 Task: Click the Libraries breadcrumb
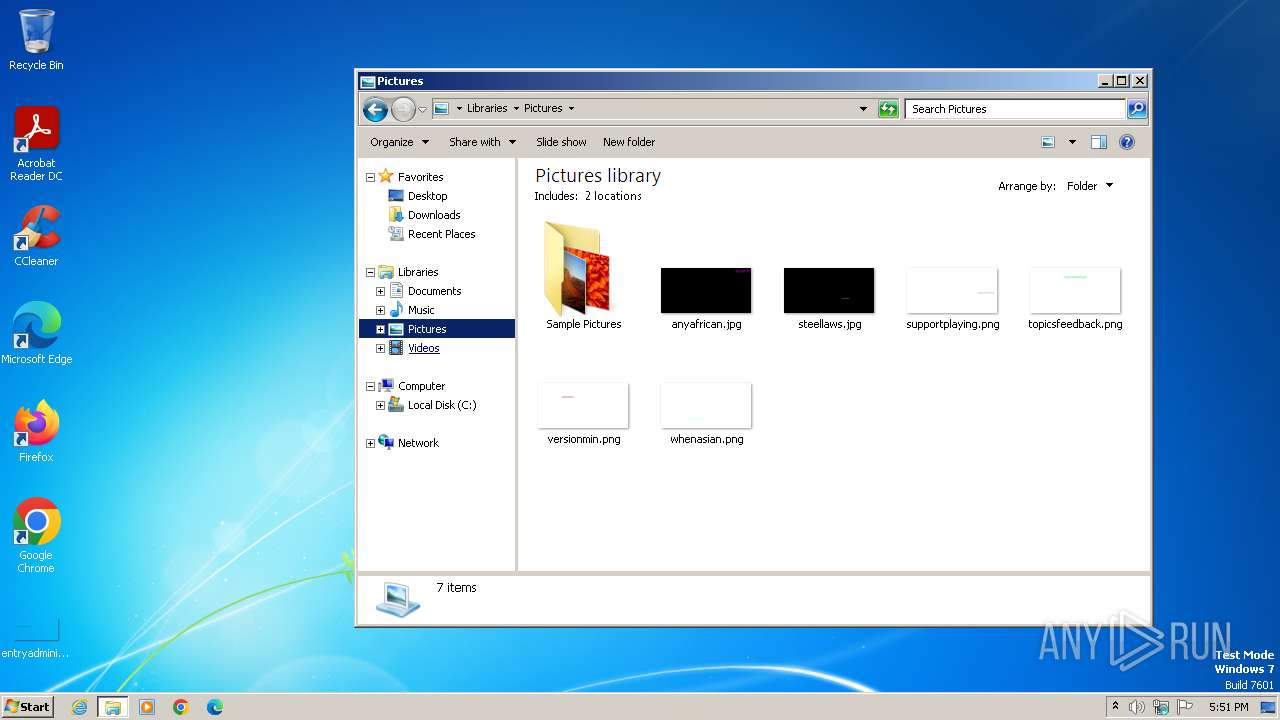tap(487, 108)
